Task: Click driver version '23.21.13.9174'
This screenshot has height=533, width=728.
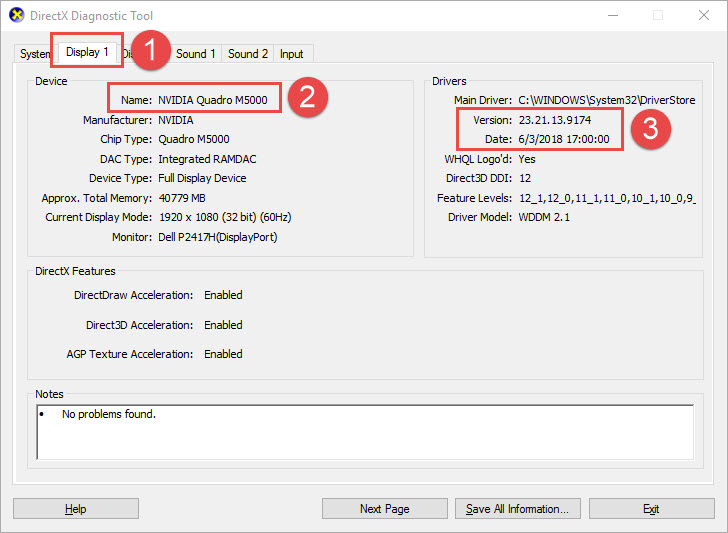Action: tap(555, 120)
